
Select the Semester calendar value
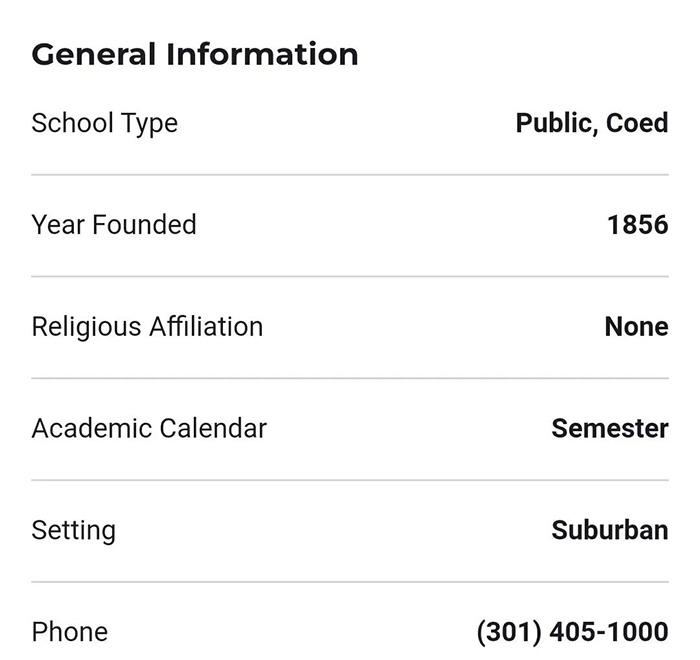tap(609, 429)
